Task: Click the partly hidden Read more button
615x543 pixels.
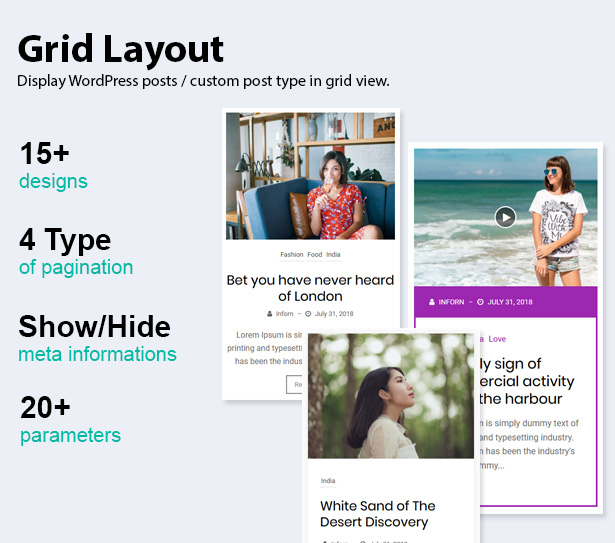Action: (x=295, y=384)
